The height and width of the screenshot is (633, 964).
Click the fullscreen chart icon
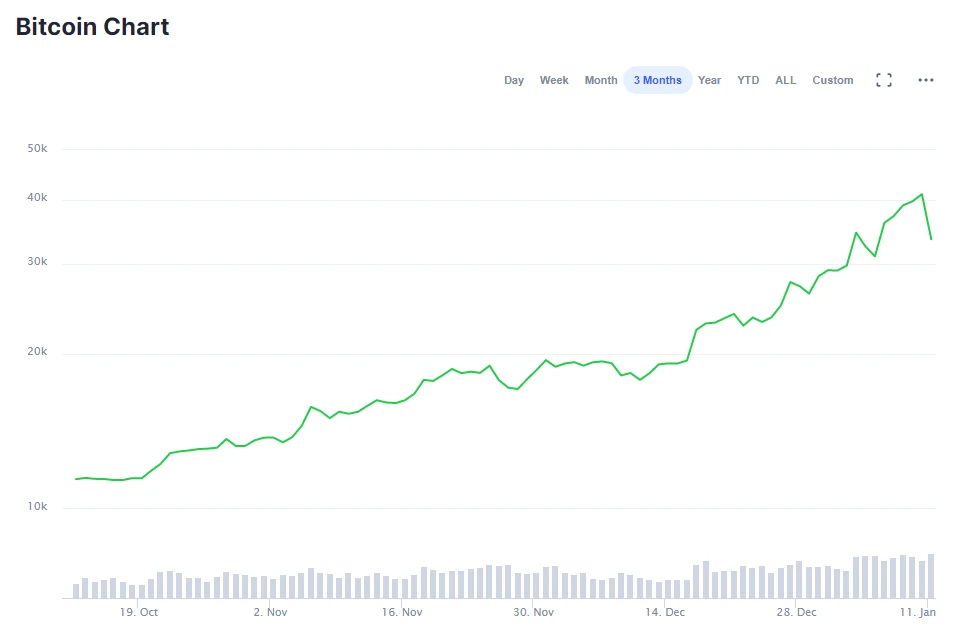(884, 80)
